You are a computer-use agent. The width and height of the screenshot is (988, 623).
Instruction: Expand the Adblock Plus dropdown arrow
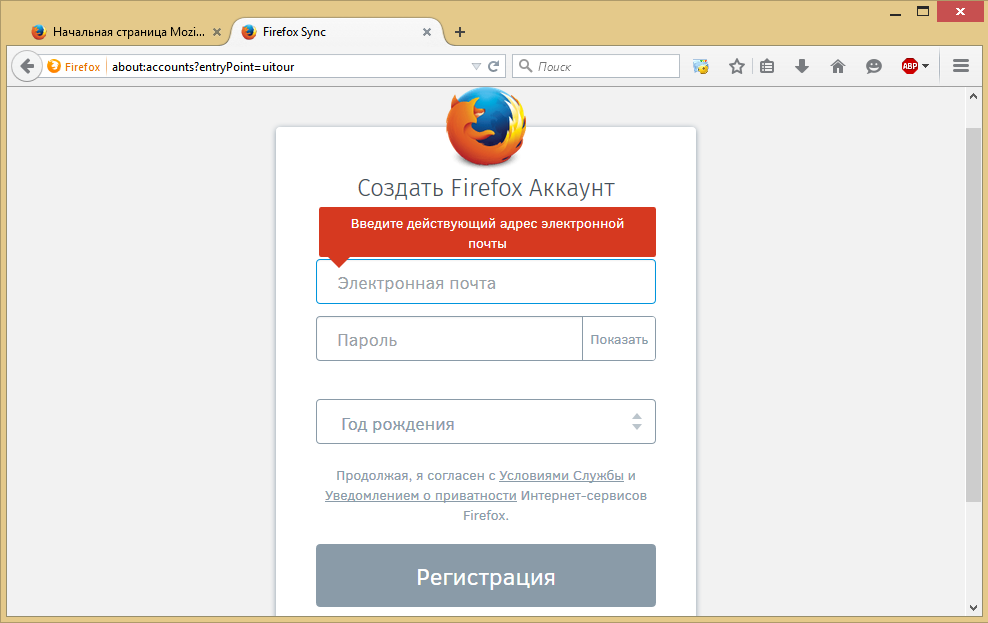tap(926, 67)
